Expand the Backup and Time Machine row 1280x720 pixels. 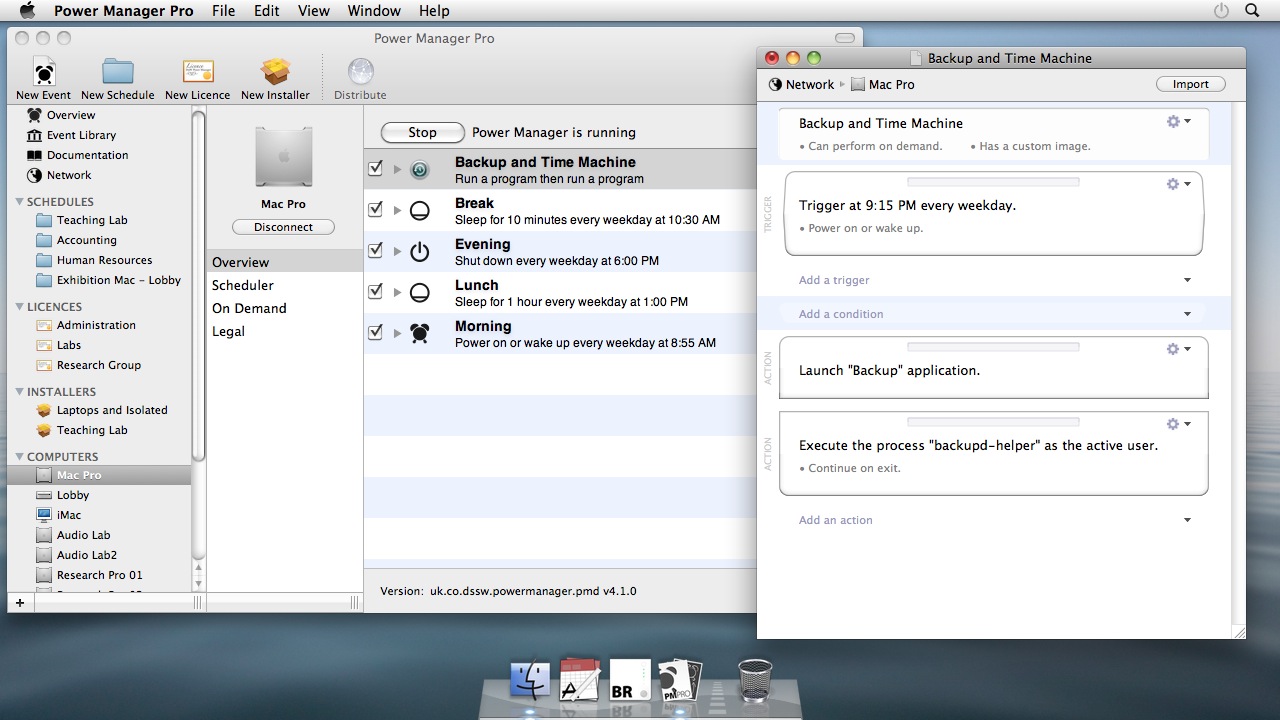[397, 170]
